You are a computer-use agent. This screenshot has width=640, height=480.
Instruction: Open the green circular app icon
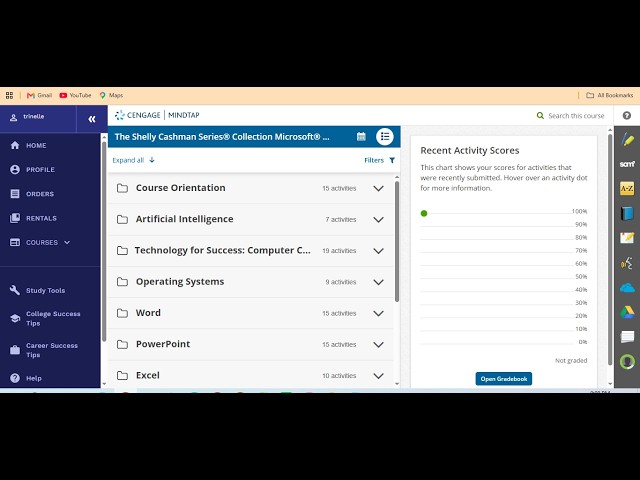coord(627,362)
